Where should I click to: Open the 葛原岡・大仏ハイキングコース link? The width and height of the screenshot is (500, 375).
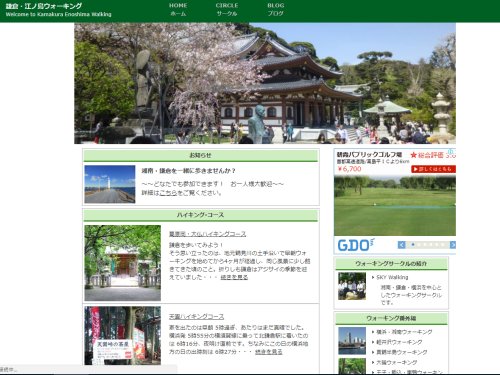(207, 234)
